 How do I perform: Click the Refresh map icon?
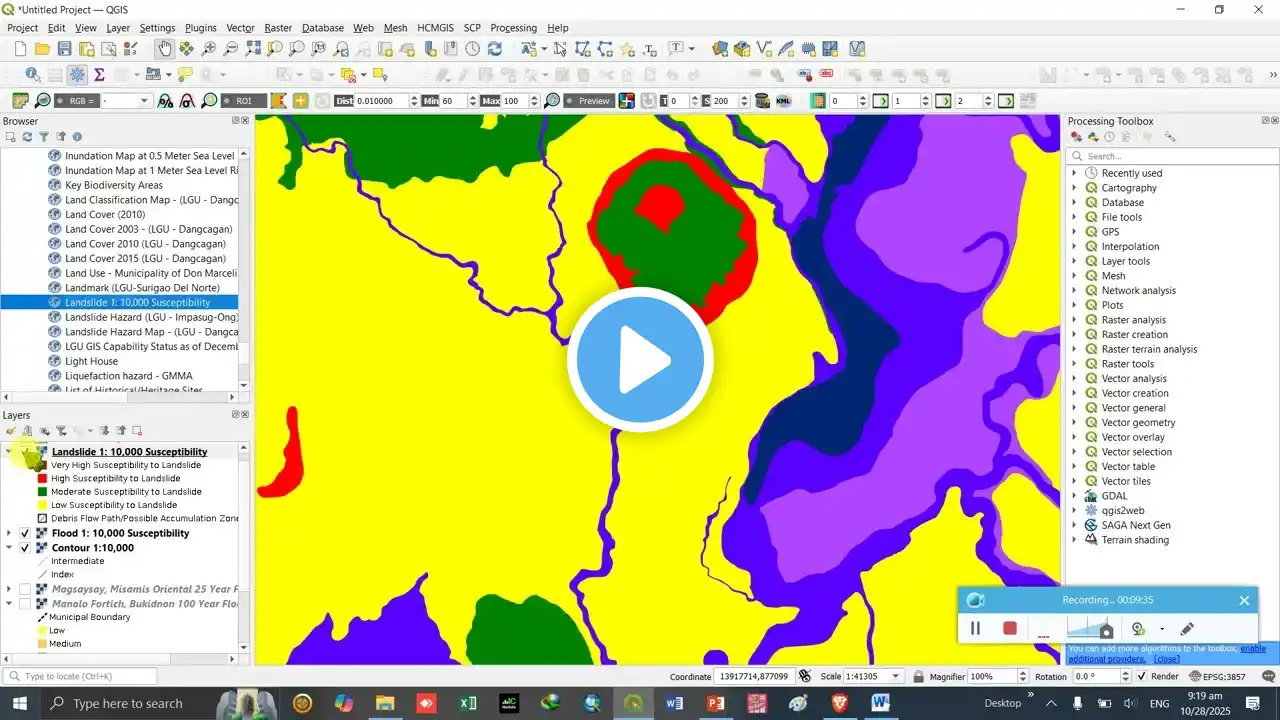[x=494, y=48]
